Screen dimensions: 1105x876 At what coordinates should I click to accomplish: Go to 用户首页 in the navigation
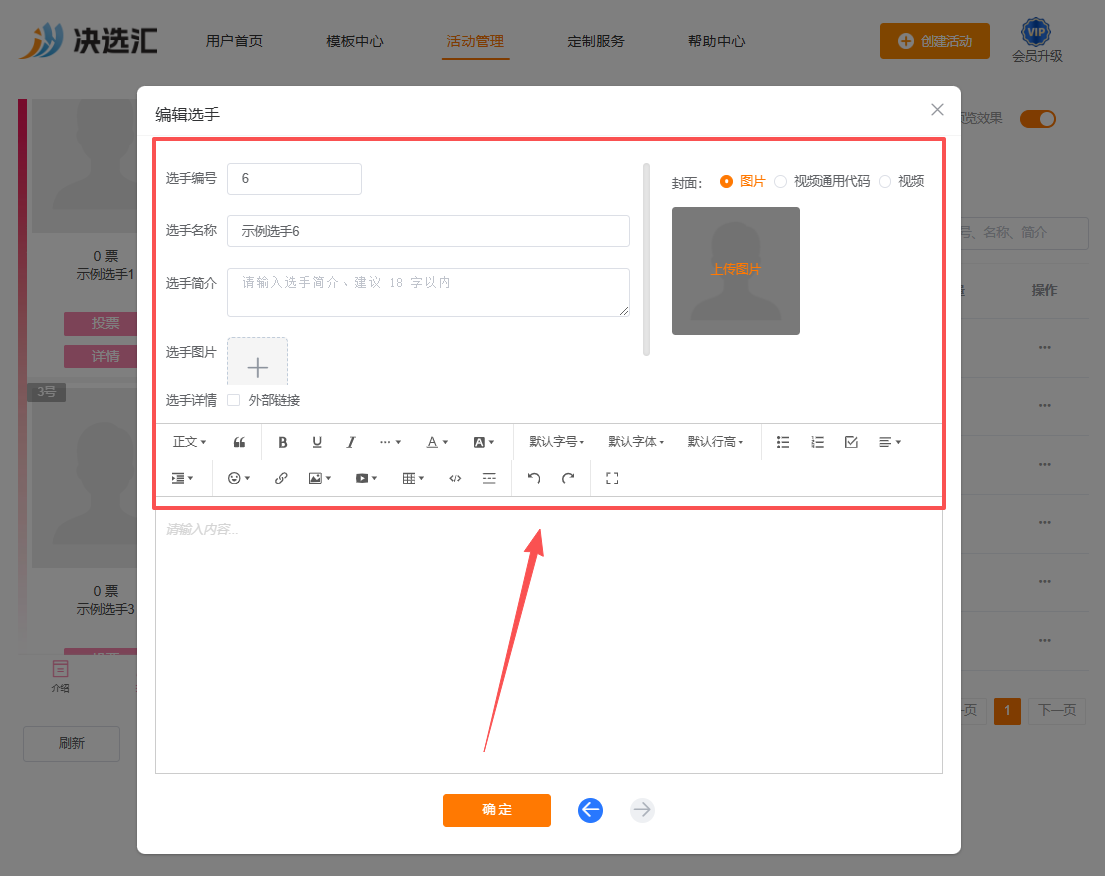click(234, 41)
